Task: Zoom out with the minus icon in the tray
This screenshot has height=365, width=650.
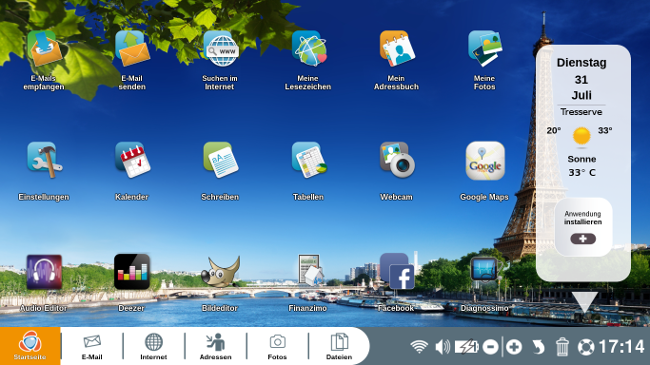Action: pyautogui.click(x=490, y=347)
